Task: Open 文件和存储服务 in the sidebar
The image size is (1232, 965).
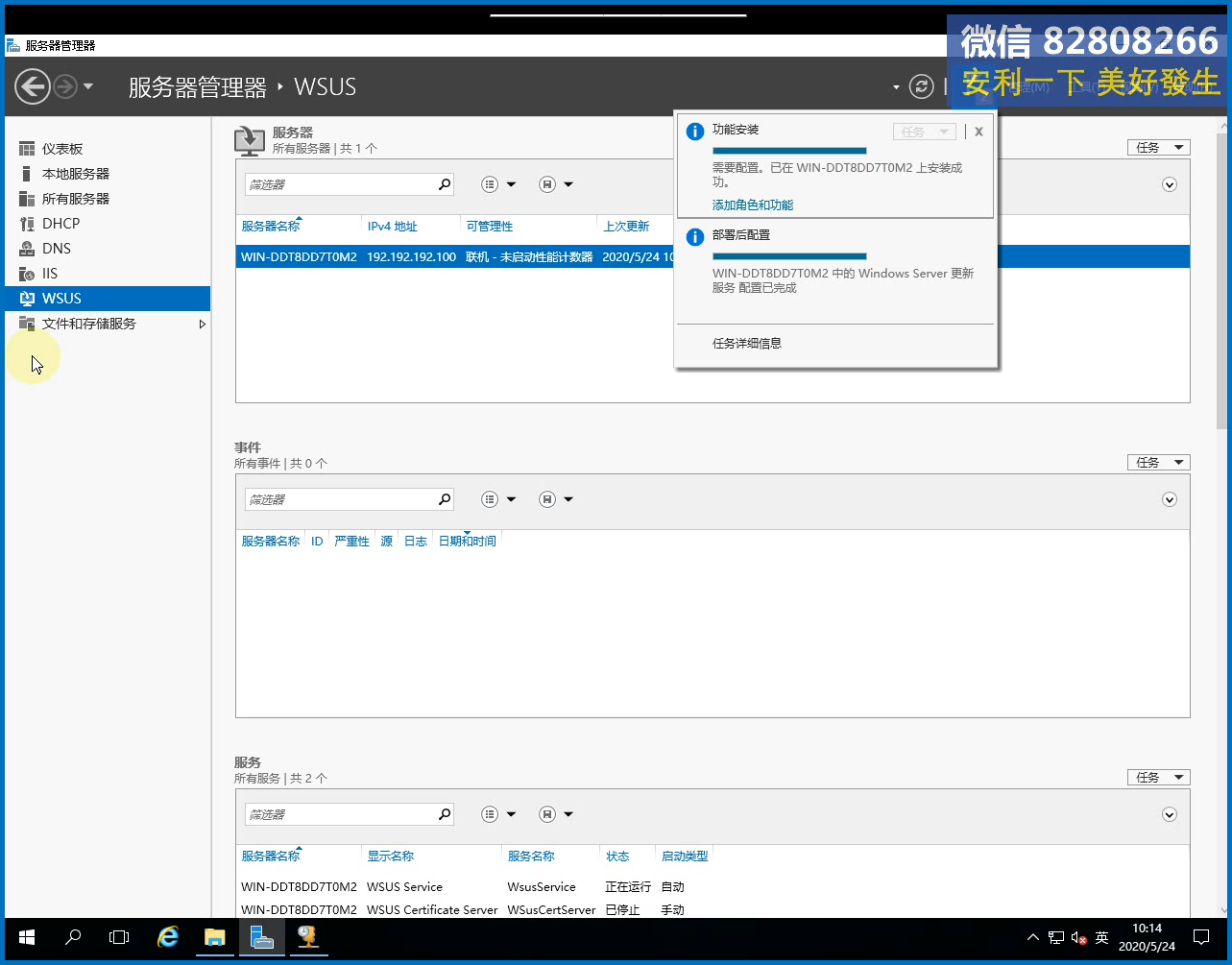Action: [89, 324]
